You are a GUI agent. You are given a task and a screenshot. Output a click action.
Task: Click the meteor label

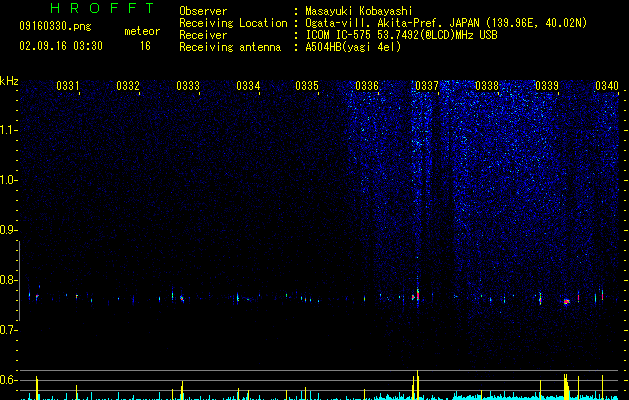point(142,31)
